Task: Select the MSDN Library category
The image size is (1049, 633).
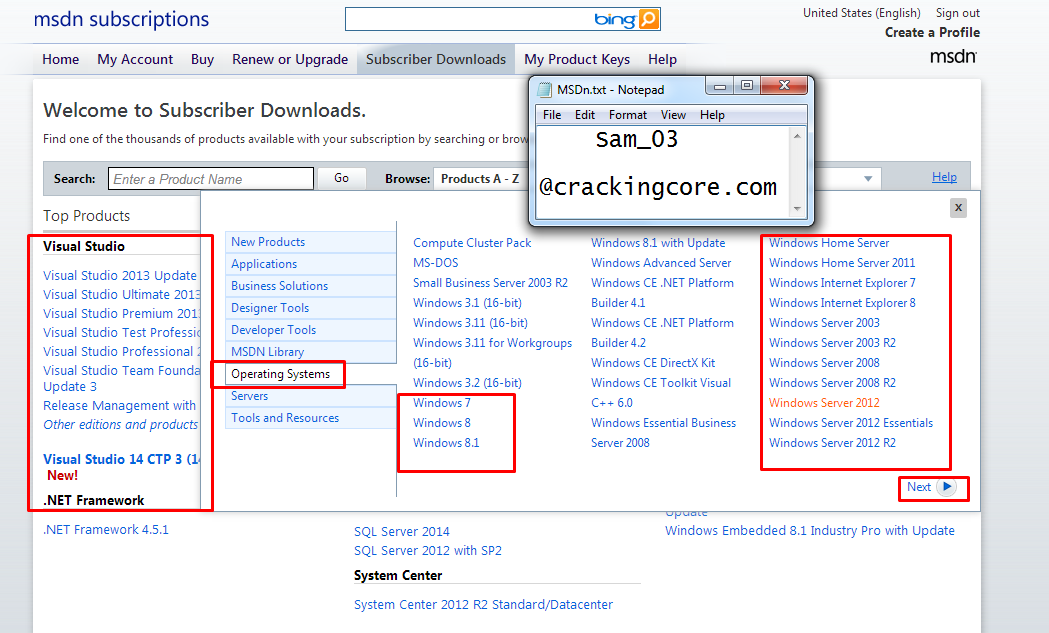Action: coord(311,352)
